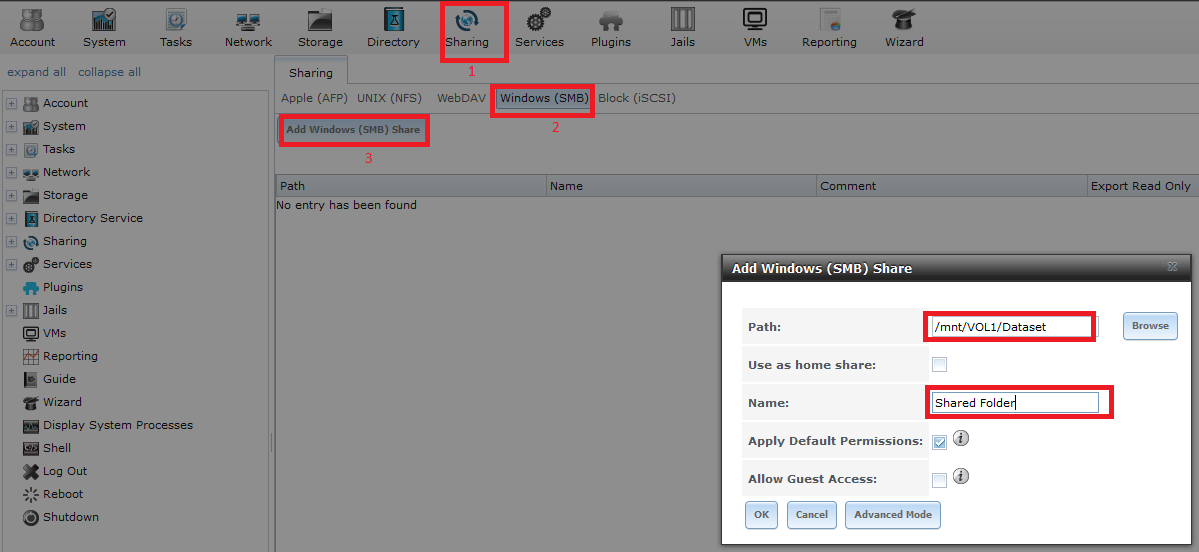Switch to the UNIX (NFS) tab
Screen dimensions: 1199x552
(x=391, y=98)
